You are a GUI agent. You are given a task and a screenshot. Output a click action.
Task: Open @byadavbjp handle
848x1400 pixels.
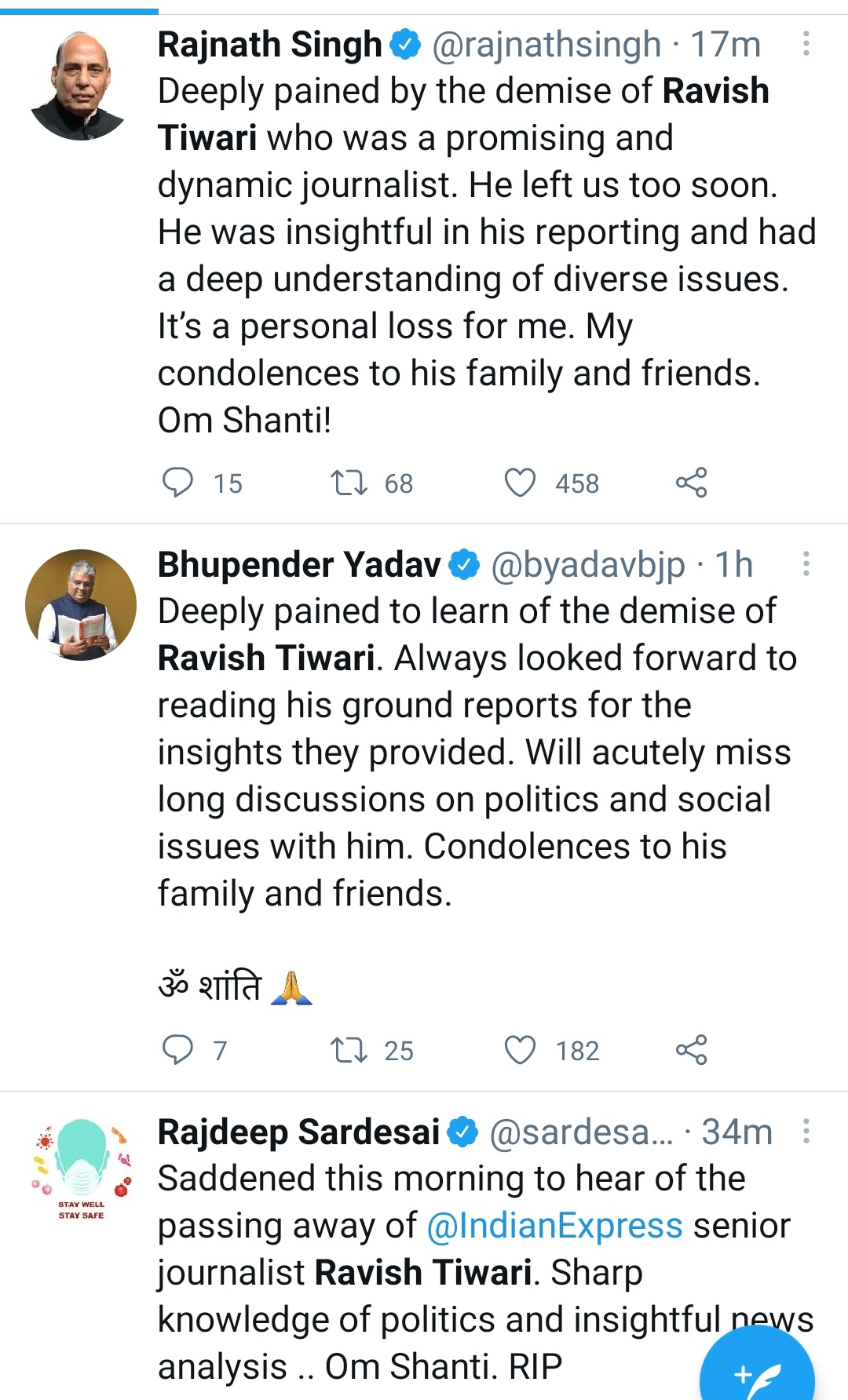pyautogui.click(x=588, y=565)
